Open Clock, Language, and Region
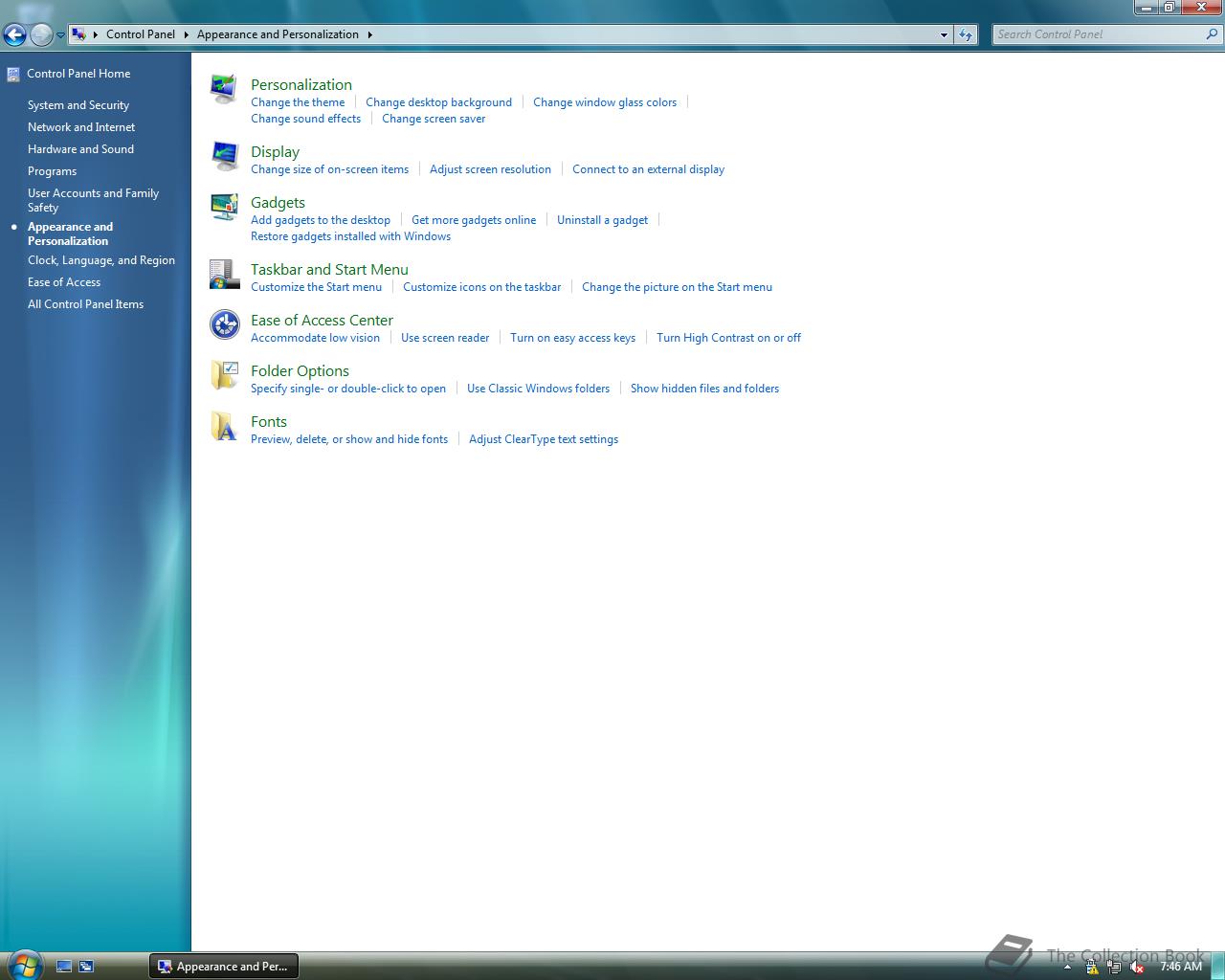The image size is (1225, 980). click(101, 260)
